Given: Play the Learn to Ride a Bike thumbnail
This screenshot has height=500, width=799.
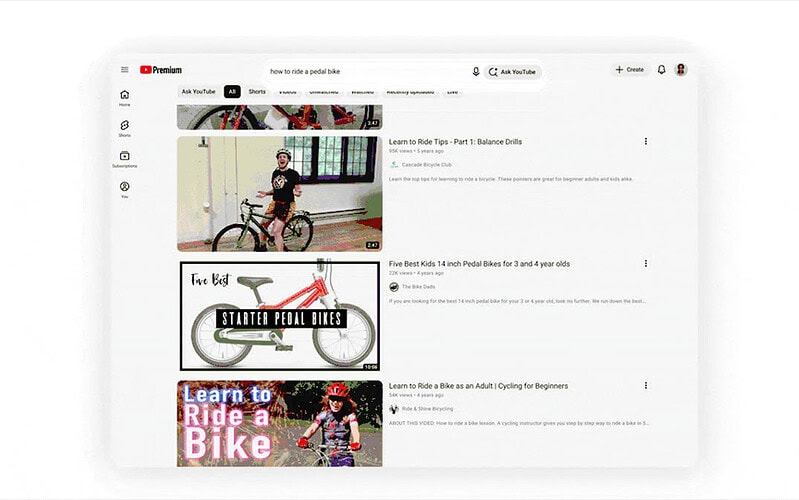Looking at the screenshot, I should [x=280, y=424].
